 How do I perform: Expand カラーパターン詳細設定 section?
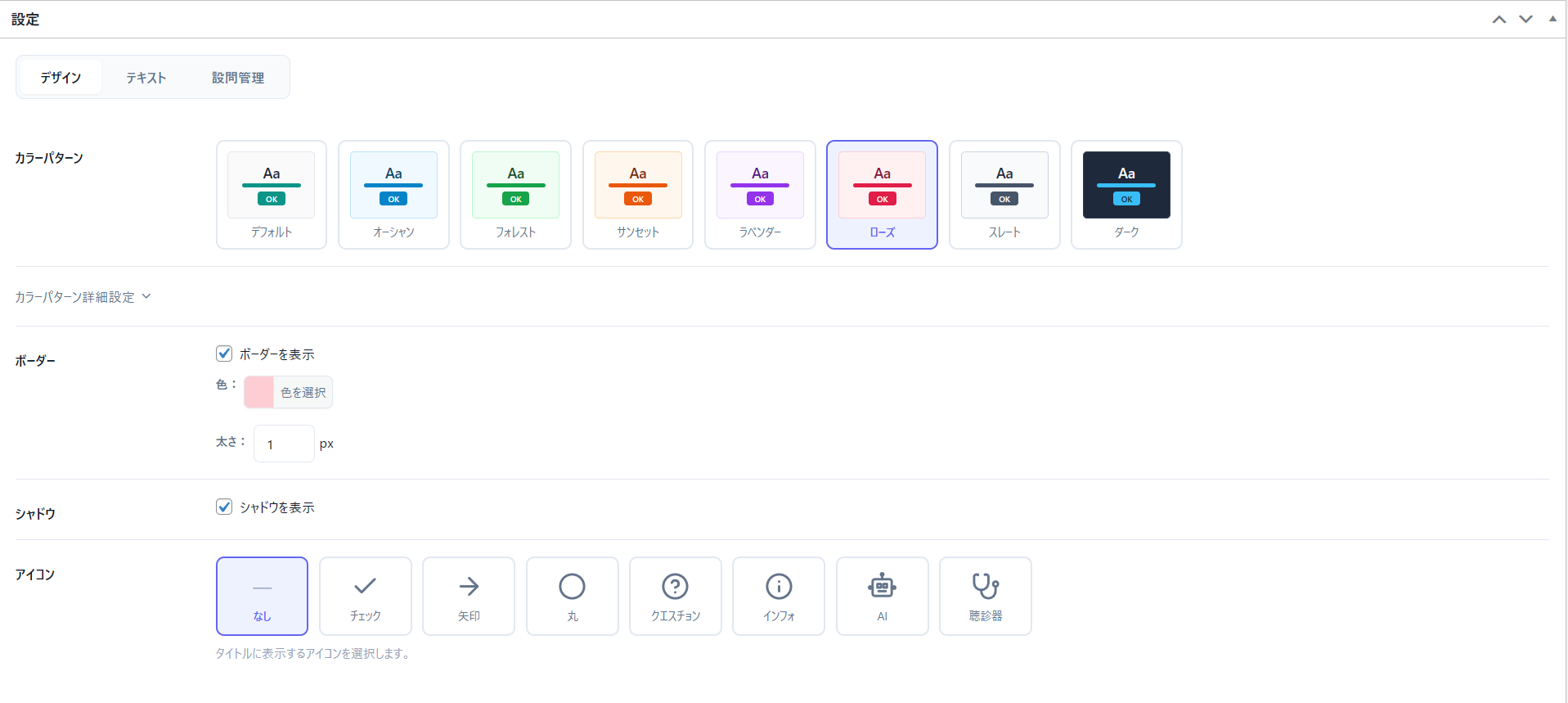pyautogui.click(x=83, y=297)
